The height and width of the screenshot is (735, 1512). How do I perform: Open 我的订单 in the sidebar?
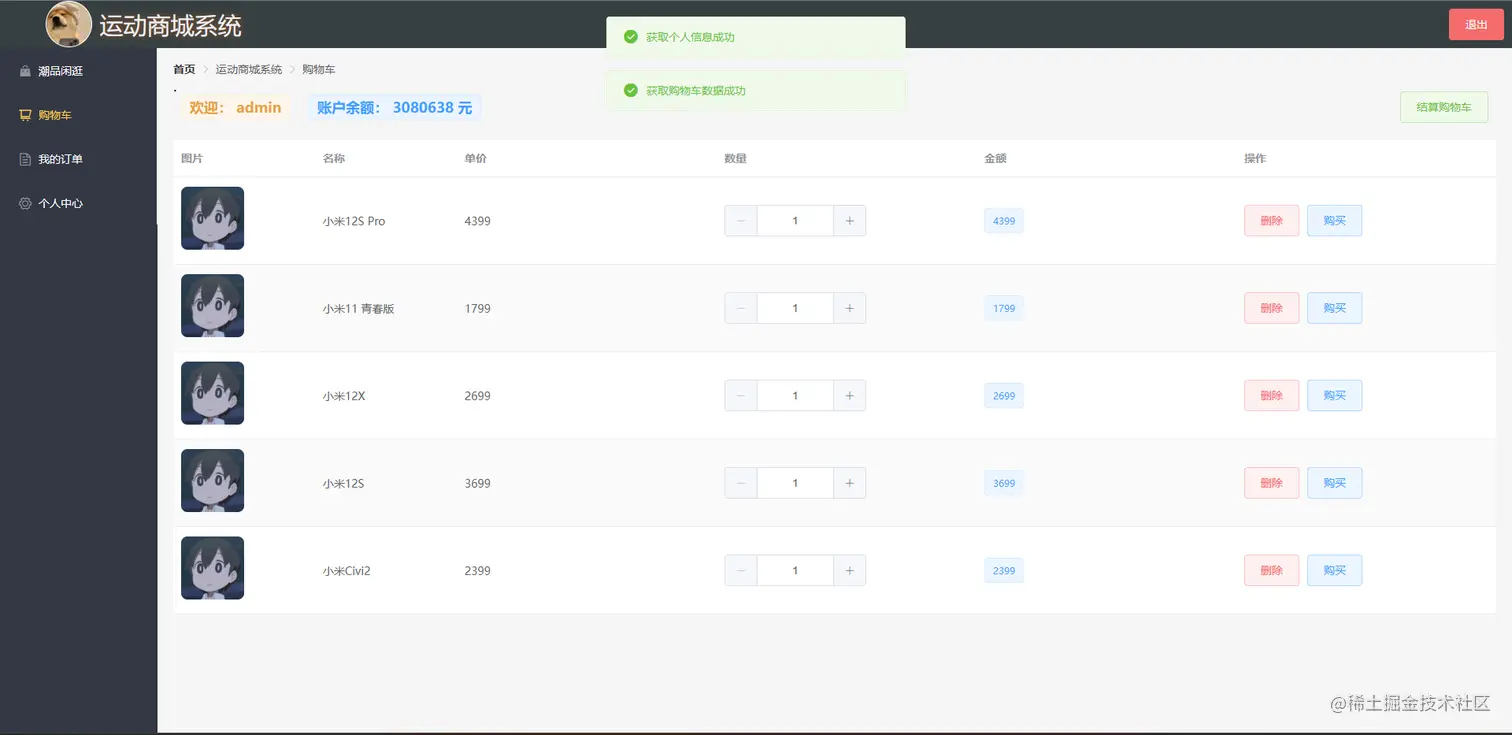(78, 159)
